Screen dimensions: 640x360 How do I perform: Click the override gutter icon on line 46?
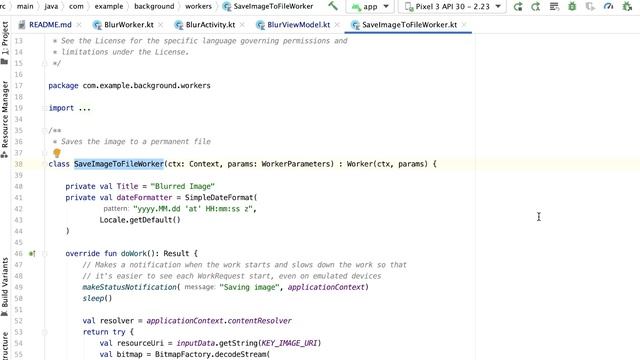pos(32,253)
